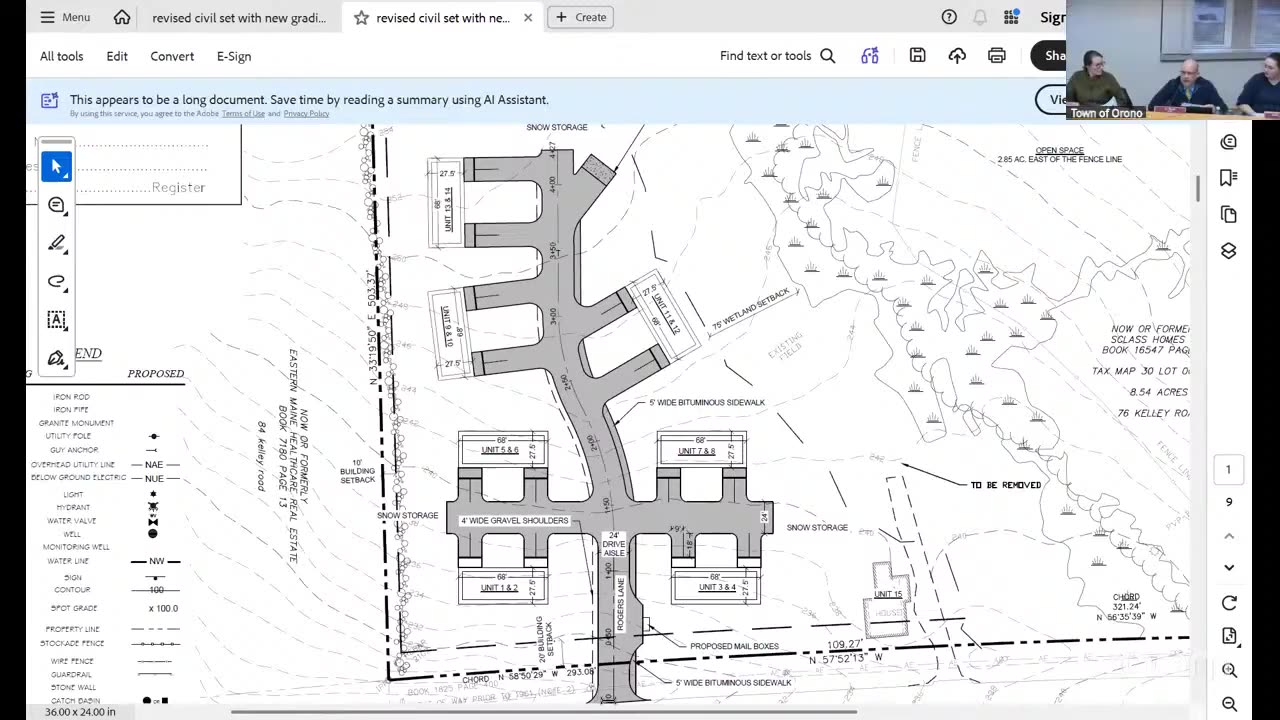Image resolution: width=1280 pixels, height=720 pixels.
Task: Zoom in with the magnifier plus
Action: click(1229, 670)
